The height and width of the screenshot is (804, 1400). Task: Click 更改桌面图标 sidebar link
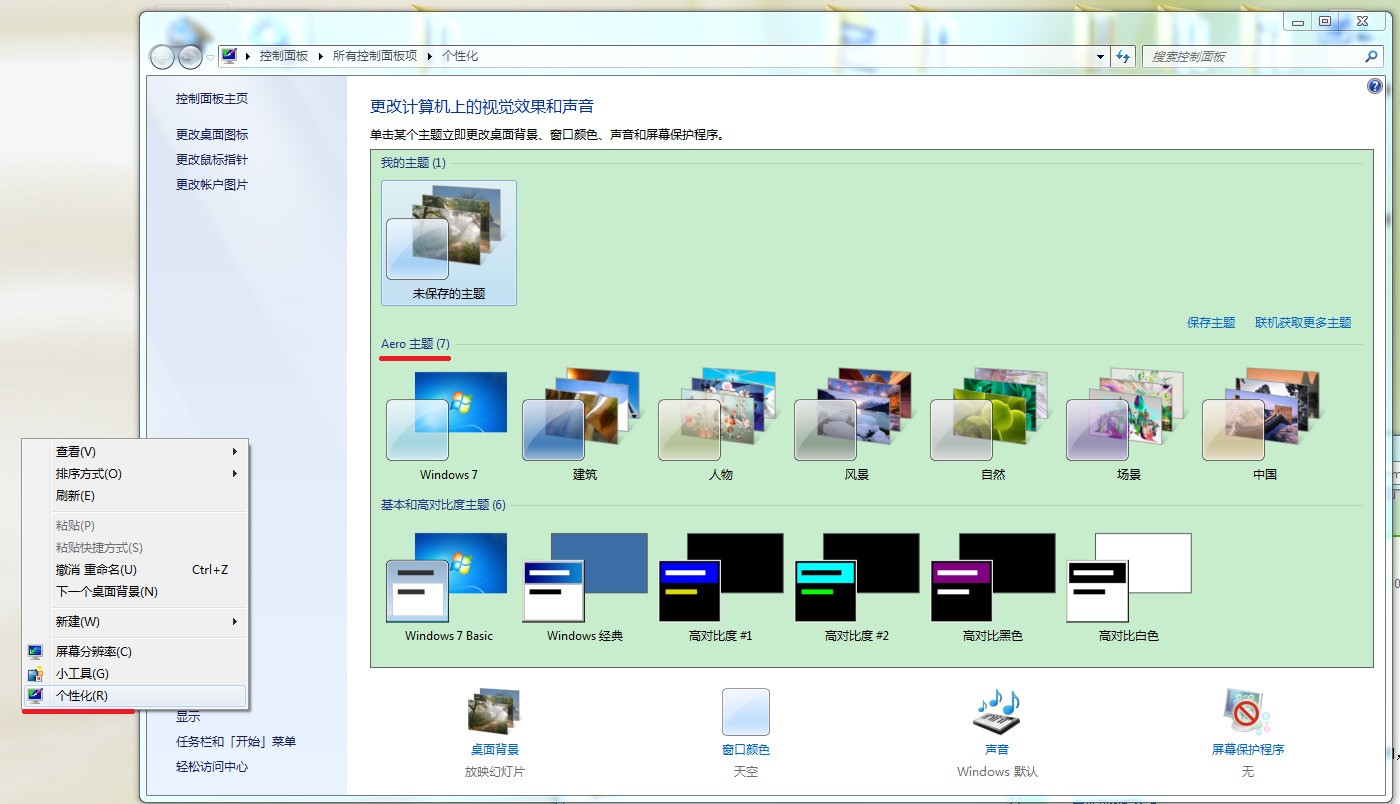coord(212,135)
